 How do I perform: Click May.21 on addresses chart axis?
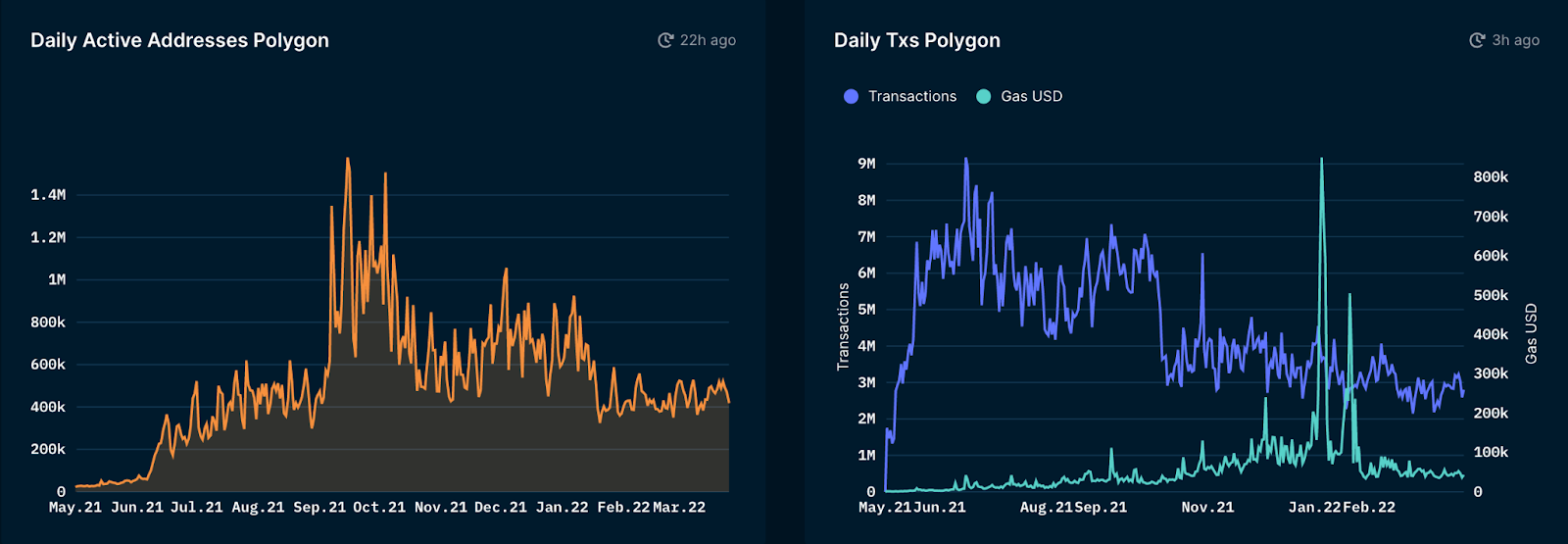75,508
